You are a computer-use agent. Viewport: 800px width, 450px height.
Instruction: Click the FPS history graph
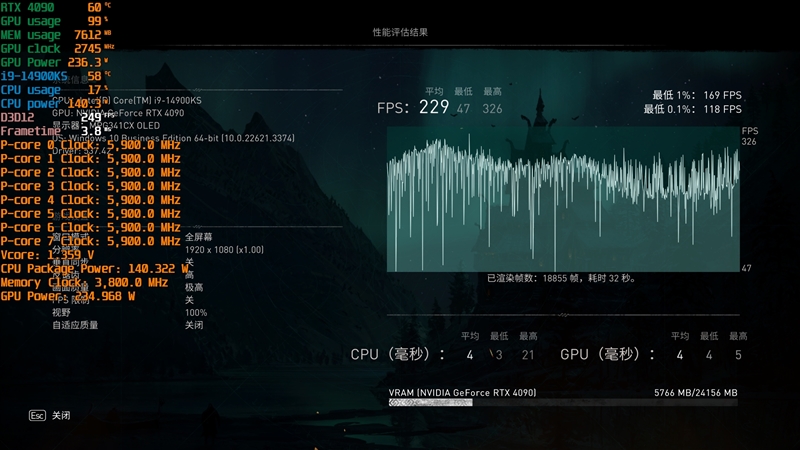click(x=563, y=199)
